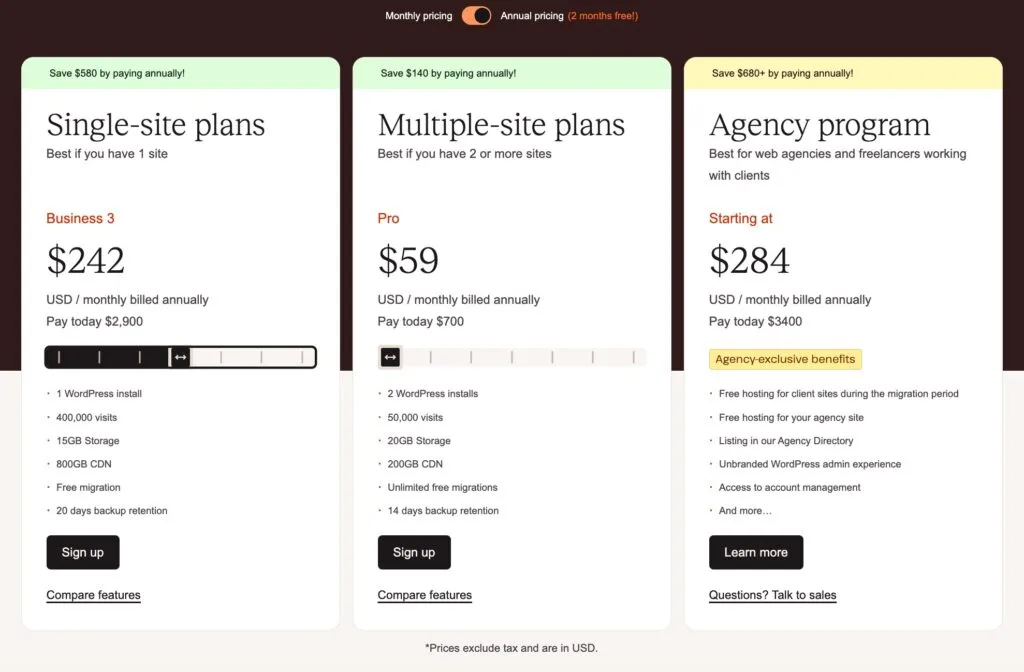
Task: Click the Single-site plan slider handle icon
Action: pos(180,357)
